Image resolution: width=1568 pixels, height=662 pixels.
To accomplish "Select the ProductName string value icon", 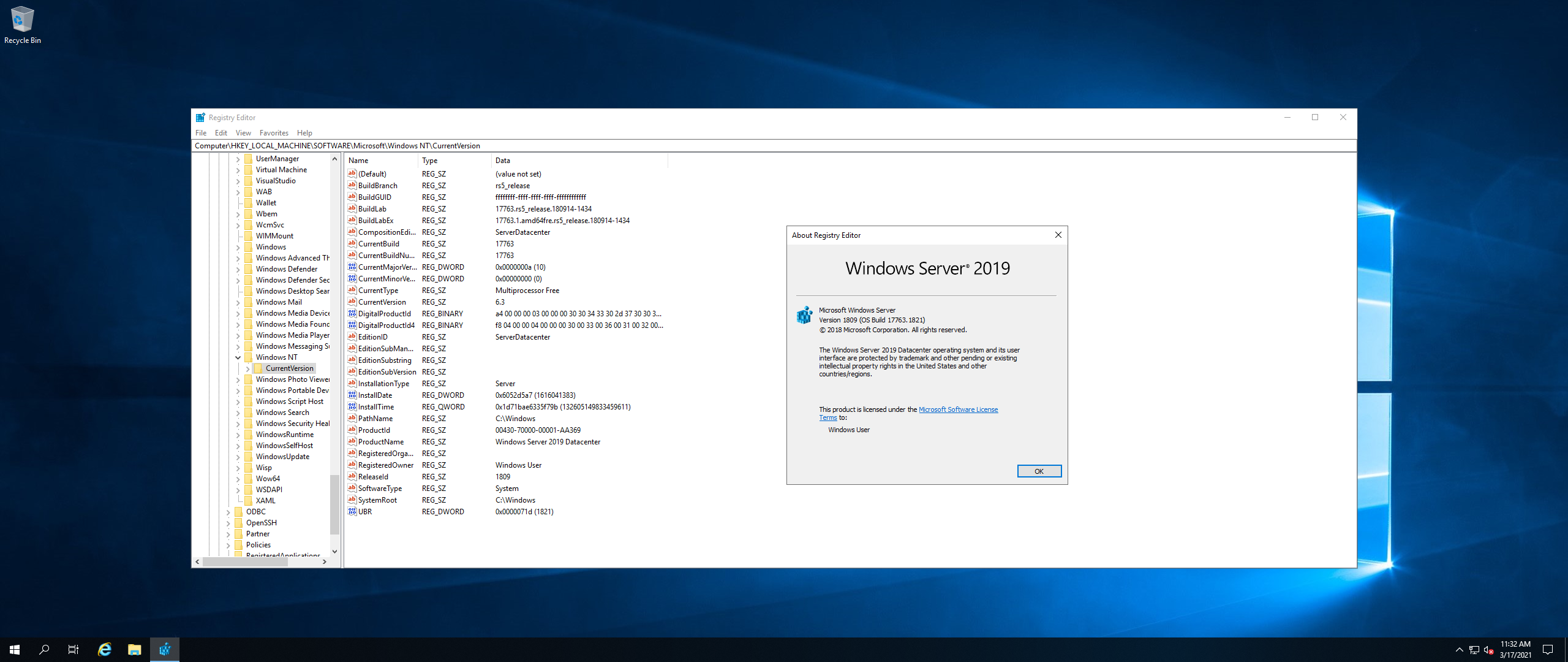I will pyautogui.click(x=352, y=441).
